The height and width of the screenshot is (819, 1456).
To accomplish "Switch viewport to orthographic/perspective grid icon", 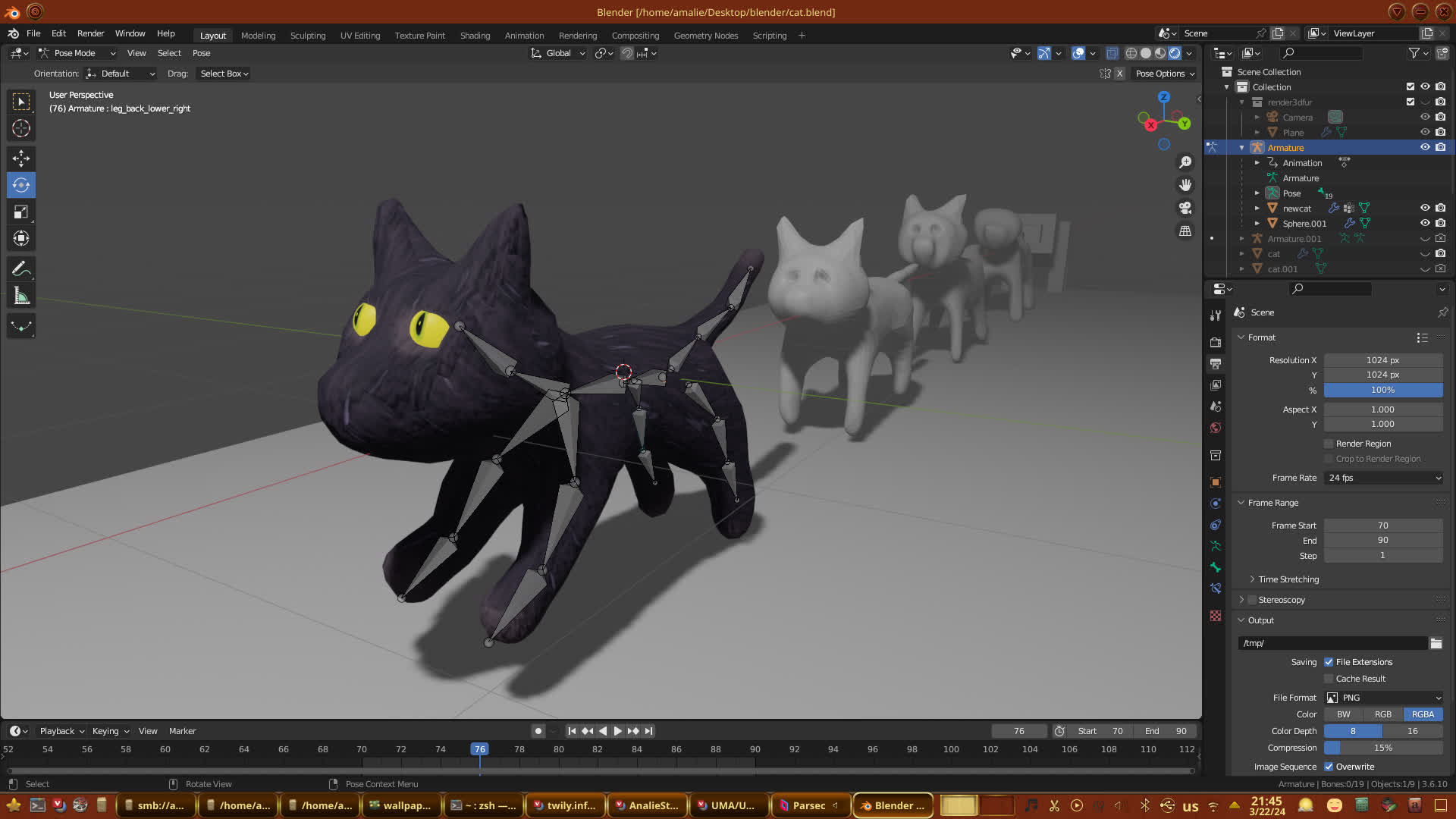I will [1185, 231].
